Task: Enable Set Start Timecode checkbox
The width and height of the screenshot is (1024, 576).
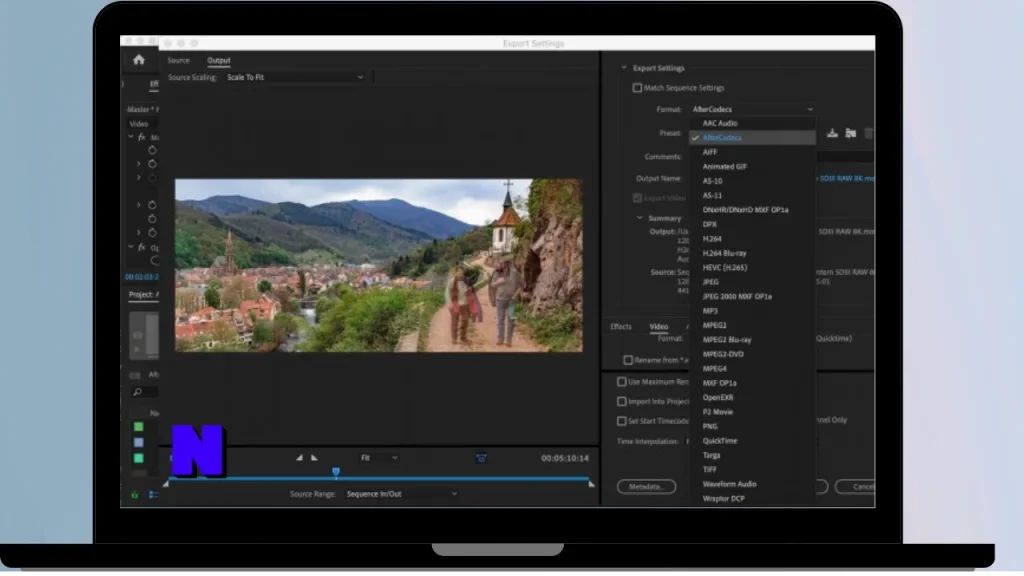Action: click(622, 421)
